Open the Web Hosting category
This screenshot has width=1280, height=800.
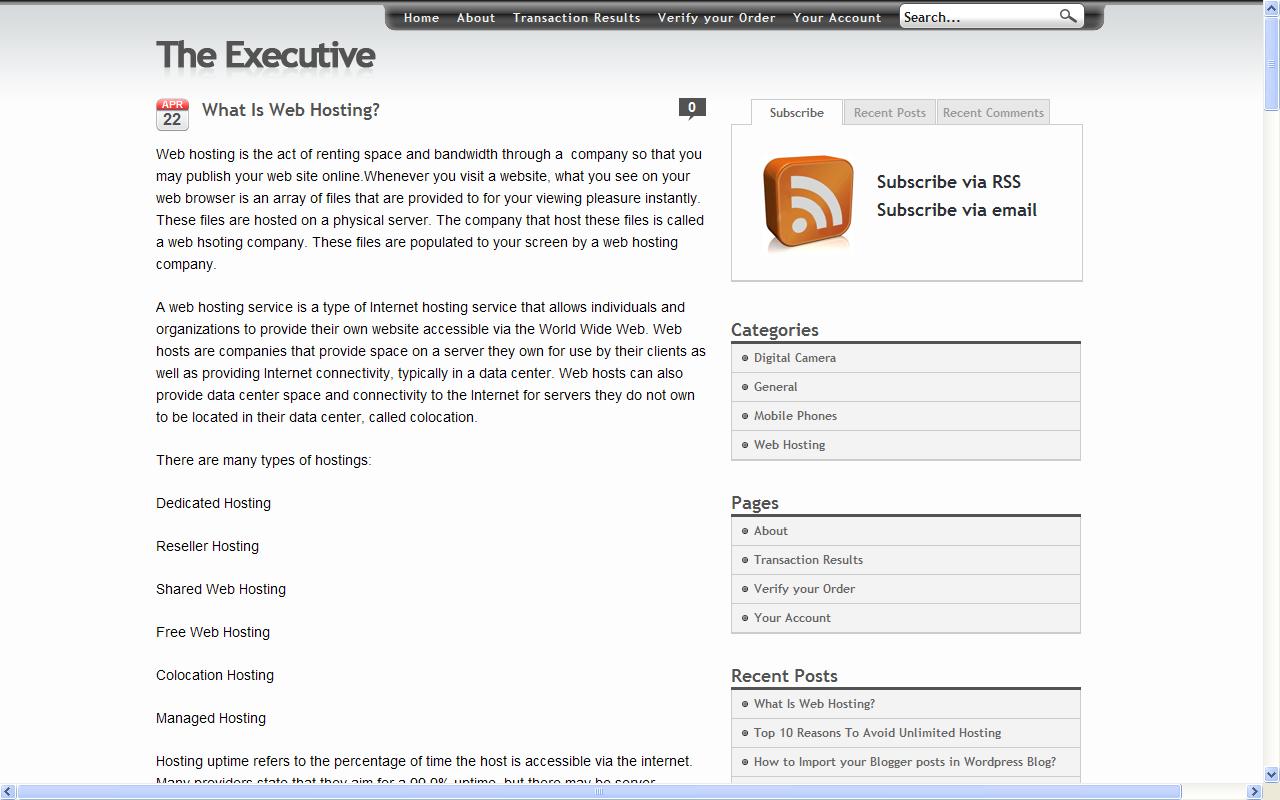click(x=789, y=445)
